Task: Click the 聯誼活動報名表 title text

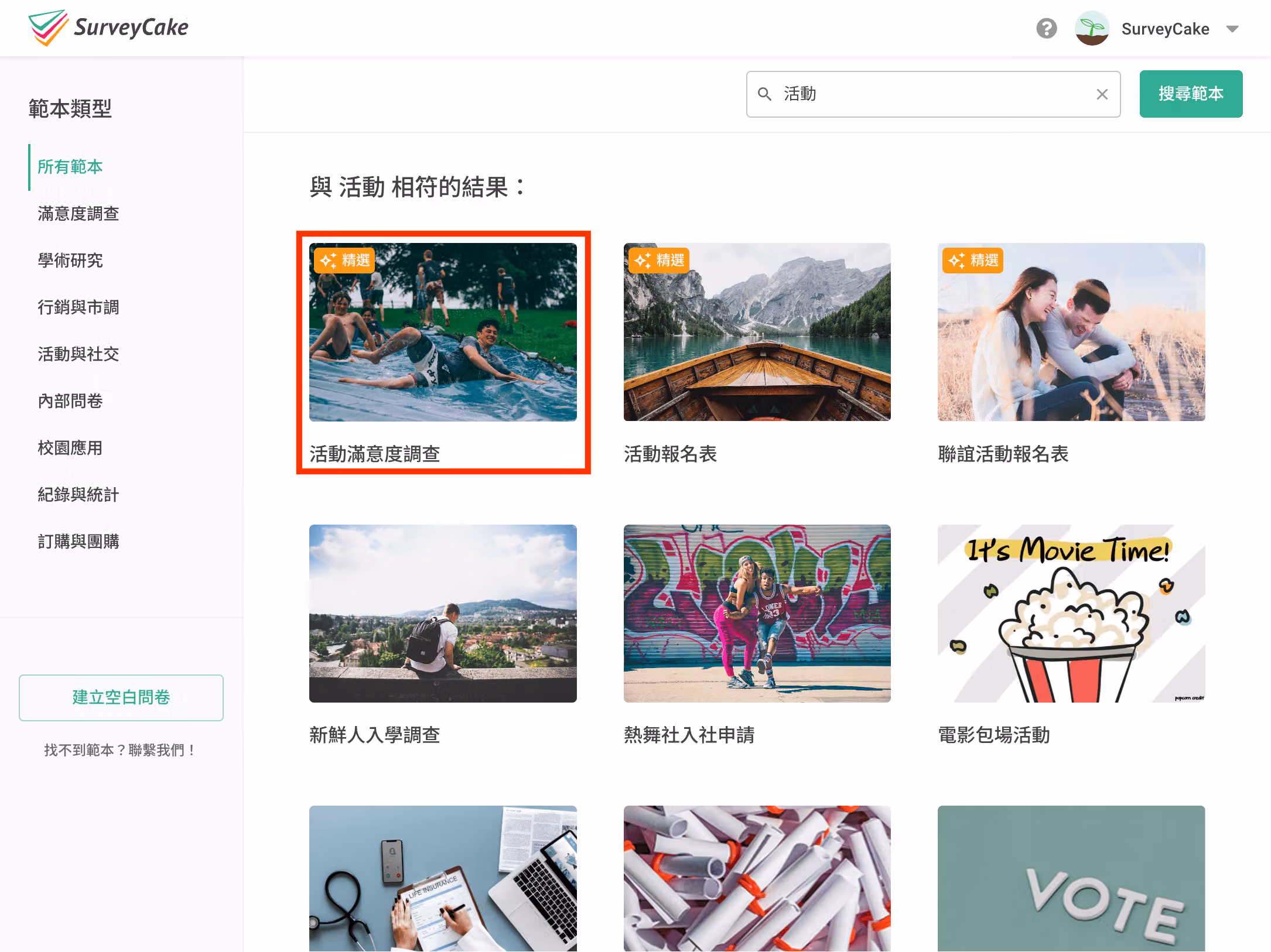Action: 1003,454
